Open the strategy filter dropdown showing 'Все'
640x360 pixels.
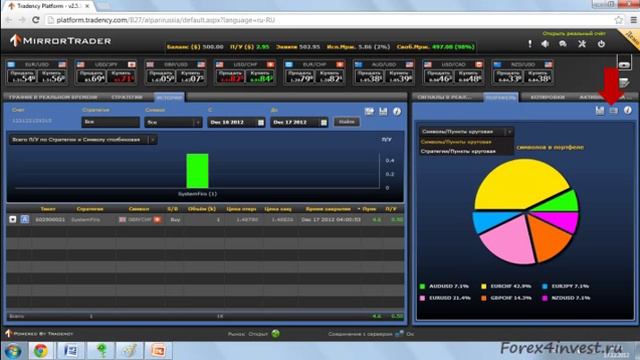pyautogui.click(x=111, y=122)
